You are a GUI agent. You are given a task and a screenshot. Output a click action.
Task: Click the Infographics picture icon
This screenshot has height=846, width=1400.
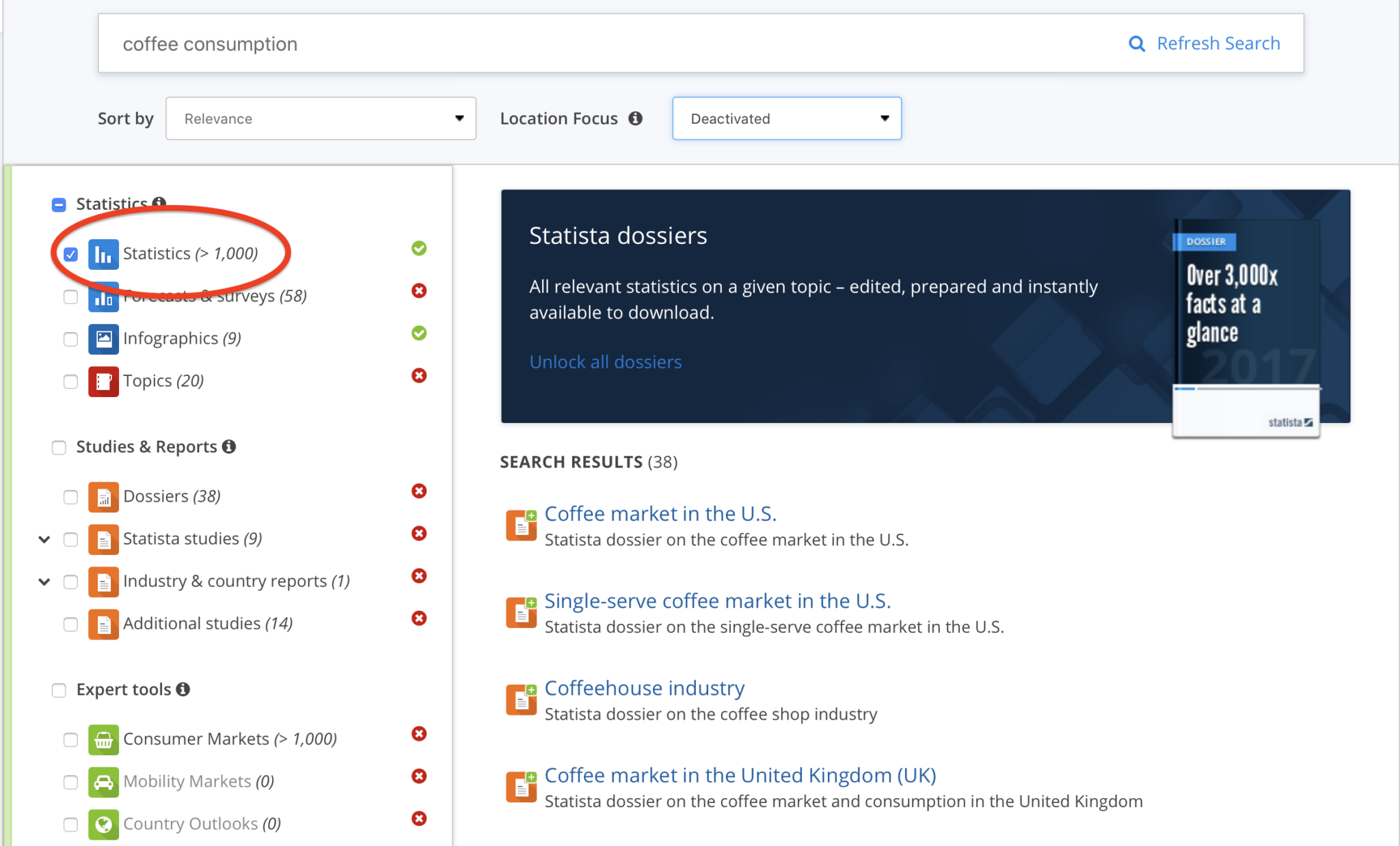pyautogui.click(x=103, y=339)
